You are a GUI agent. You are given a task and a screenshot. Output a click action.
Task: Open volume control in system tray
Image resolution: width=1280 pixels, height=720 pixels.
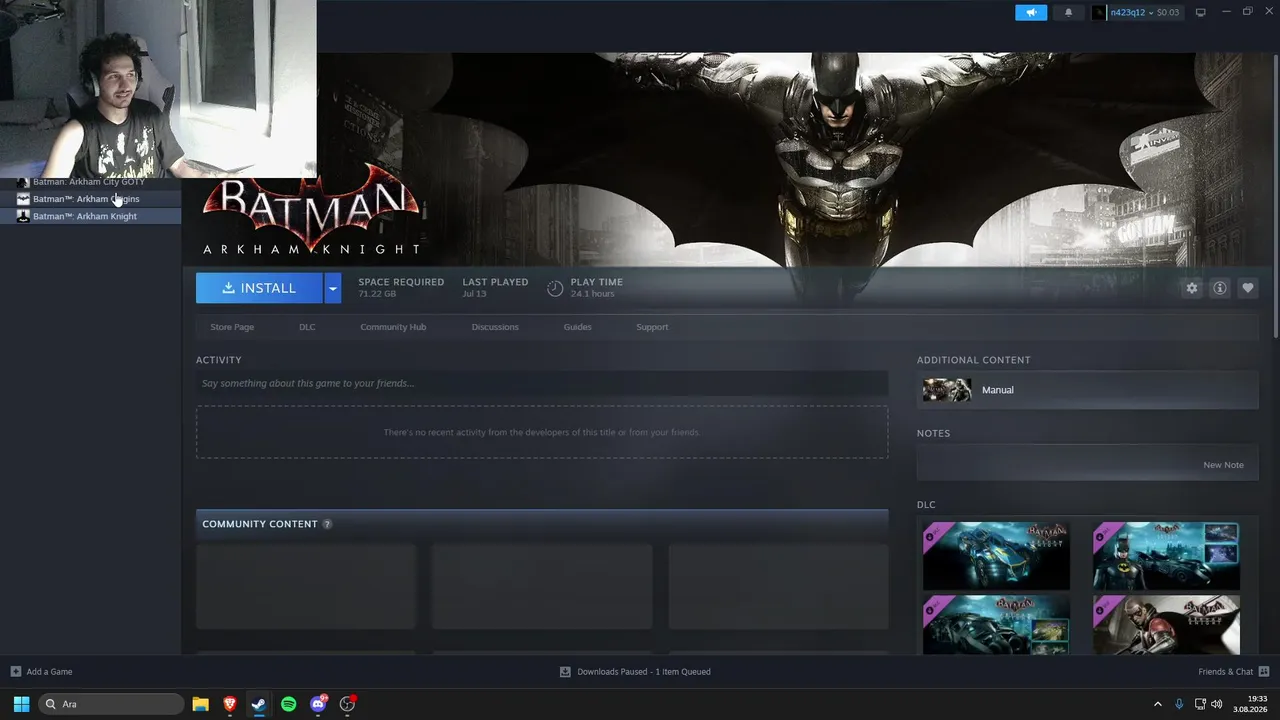1217,704
